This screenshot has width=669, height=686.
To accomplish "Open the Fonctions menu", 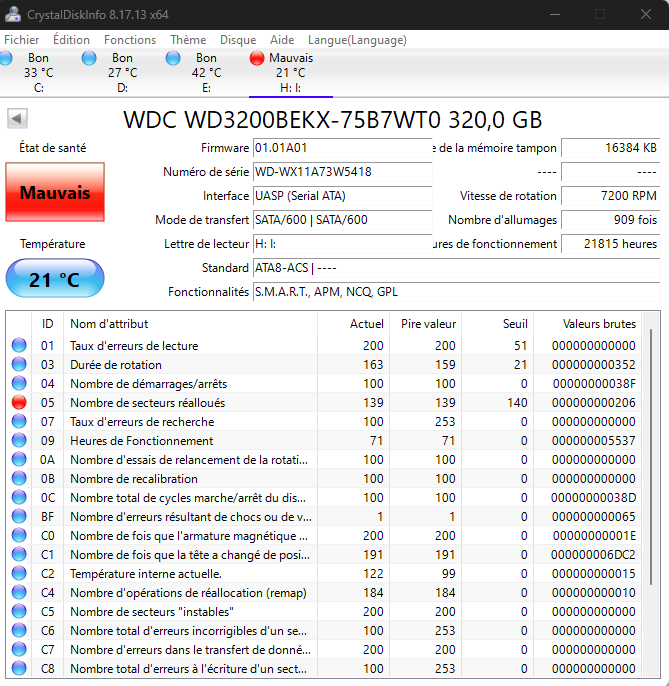I will point(130,40).
